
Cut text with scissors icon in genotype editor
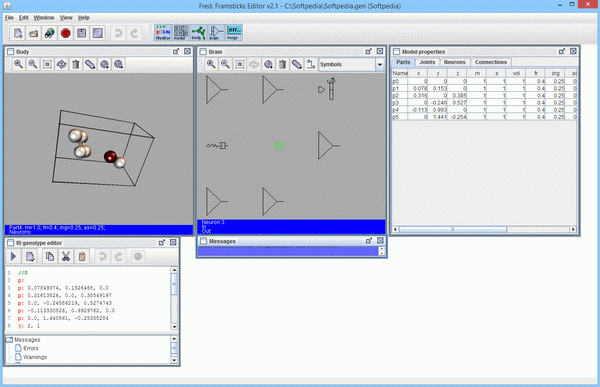pyautogui.click(x=66, y=256)
